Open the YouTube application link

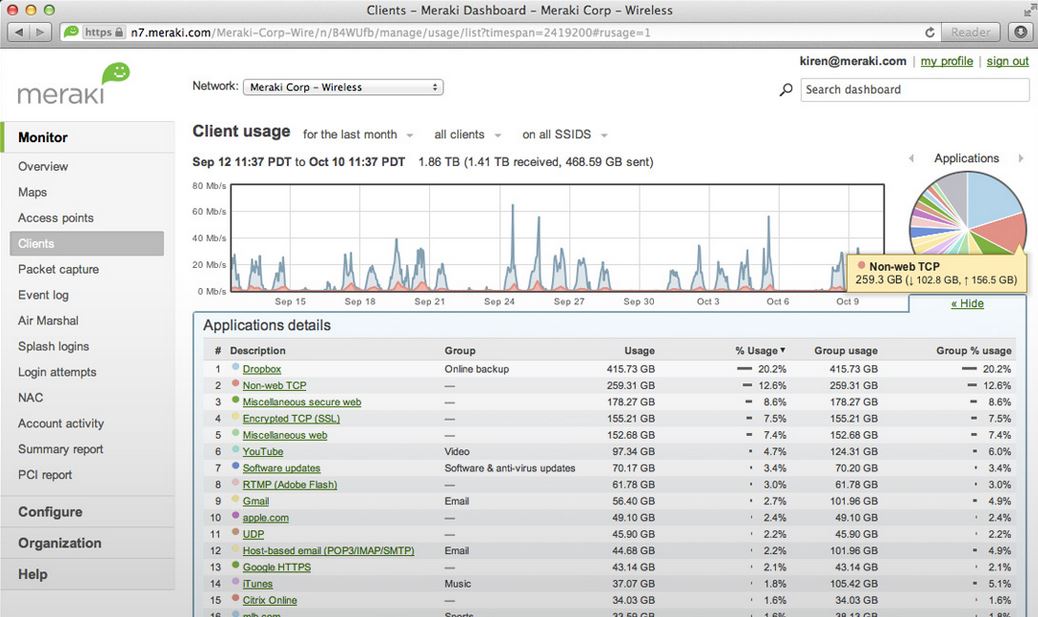pos(263,451)
